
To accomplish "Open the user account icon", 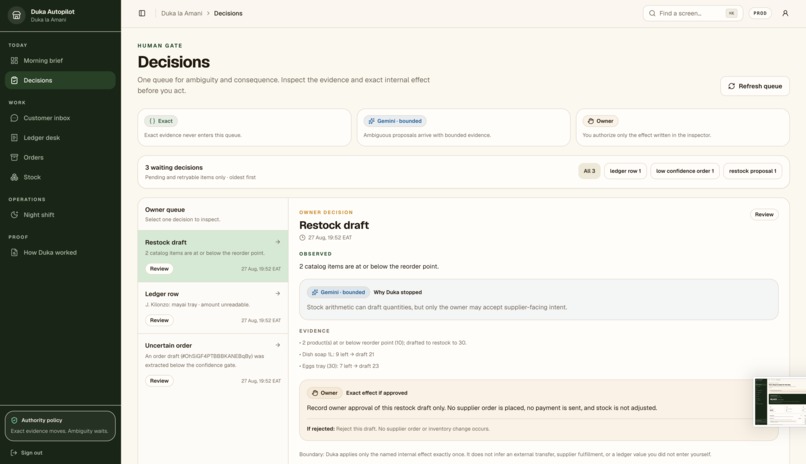I will pyautogui.click(x=785, y=13).
